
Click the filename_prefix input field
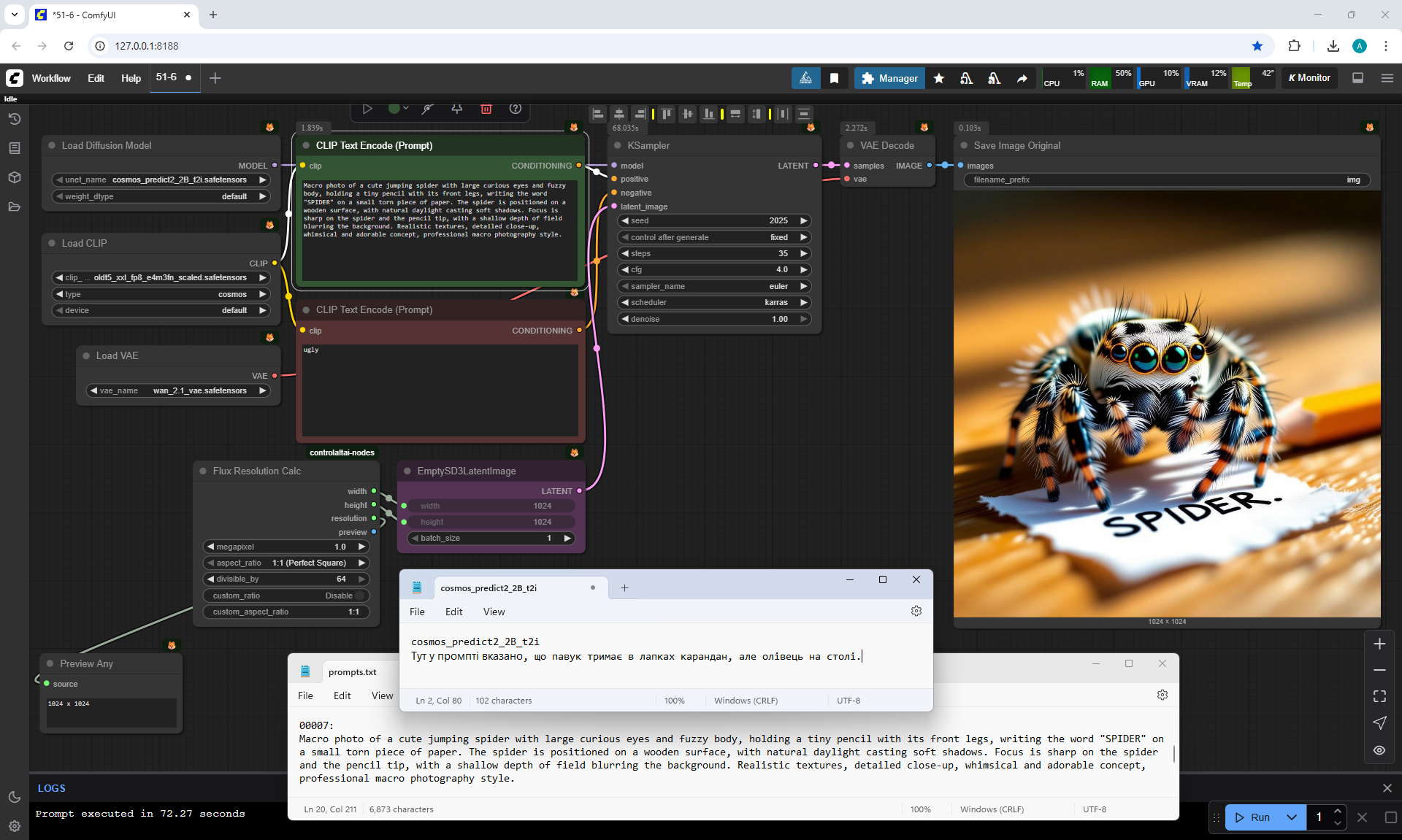click(x=1167, y=180)
